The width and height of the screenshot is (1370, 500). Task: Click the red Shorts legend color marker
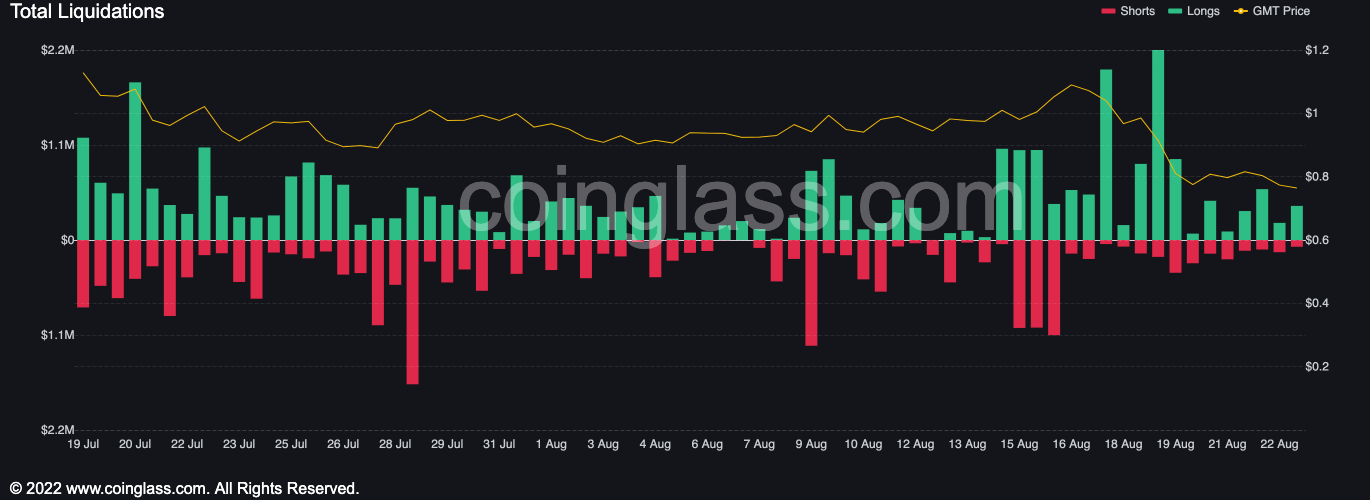(1108, 11)
